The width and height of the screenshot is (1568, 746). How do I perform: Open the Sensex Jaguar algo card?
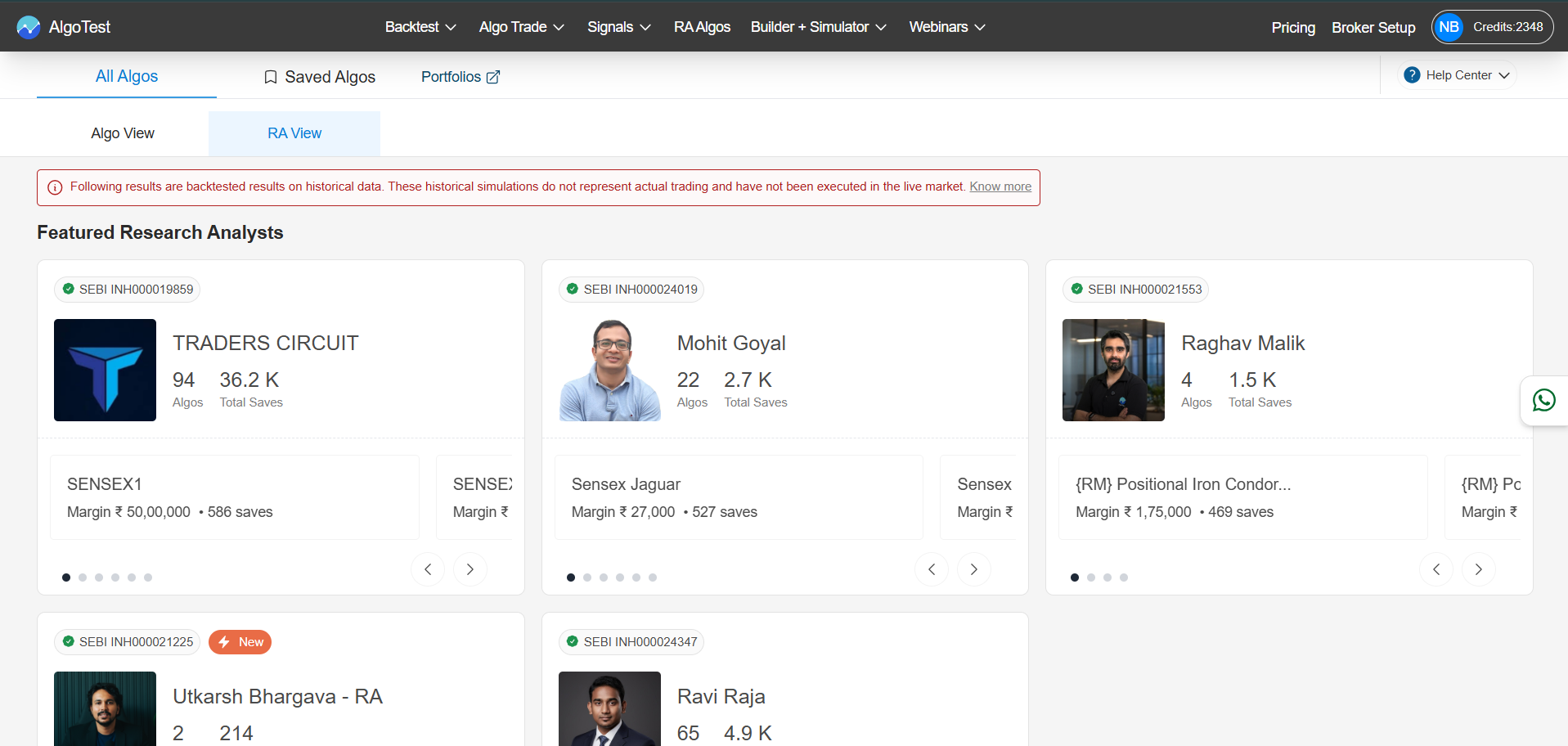click(x=739, y=497)
